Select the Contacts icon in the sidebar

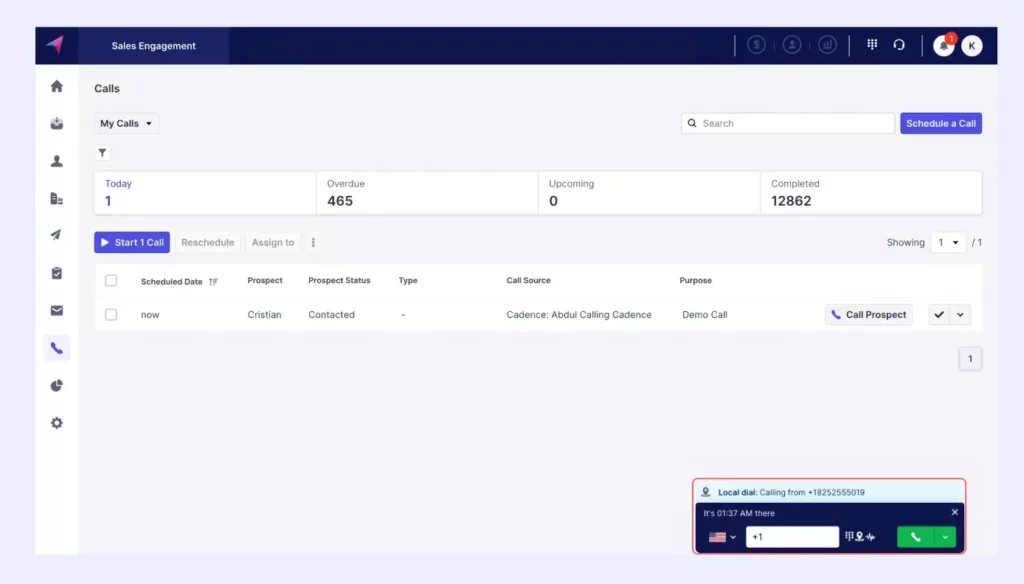point(57,161)
